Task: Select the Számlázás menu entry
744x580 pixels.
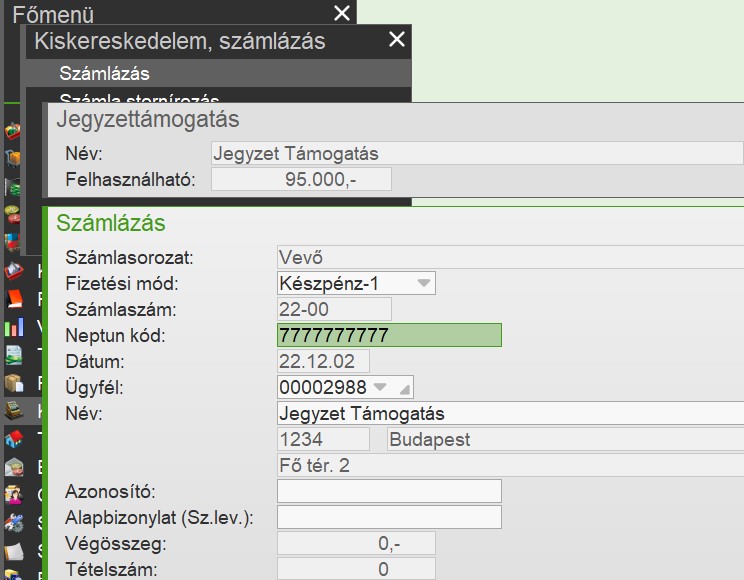Action: click(x=218, y=73)
